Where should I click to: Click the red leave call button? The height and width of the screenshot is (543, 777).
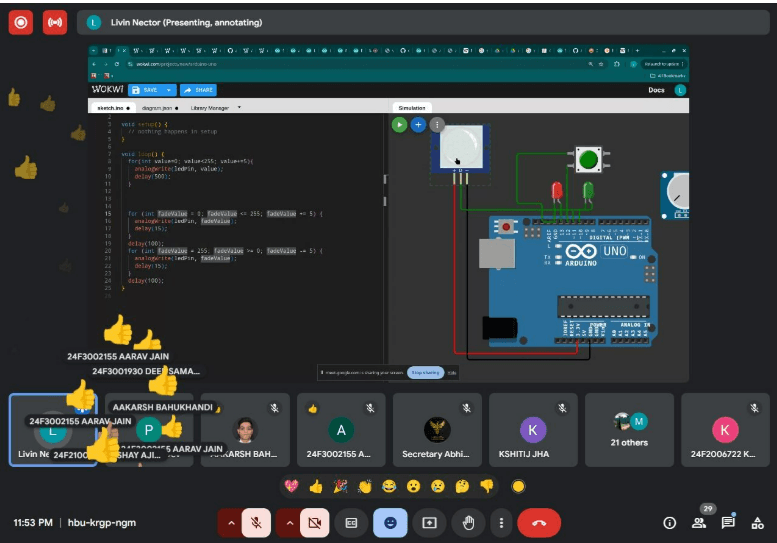539,523
